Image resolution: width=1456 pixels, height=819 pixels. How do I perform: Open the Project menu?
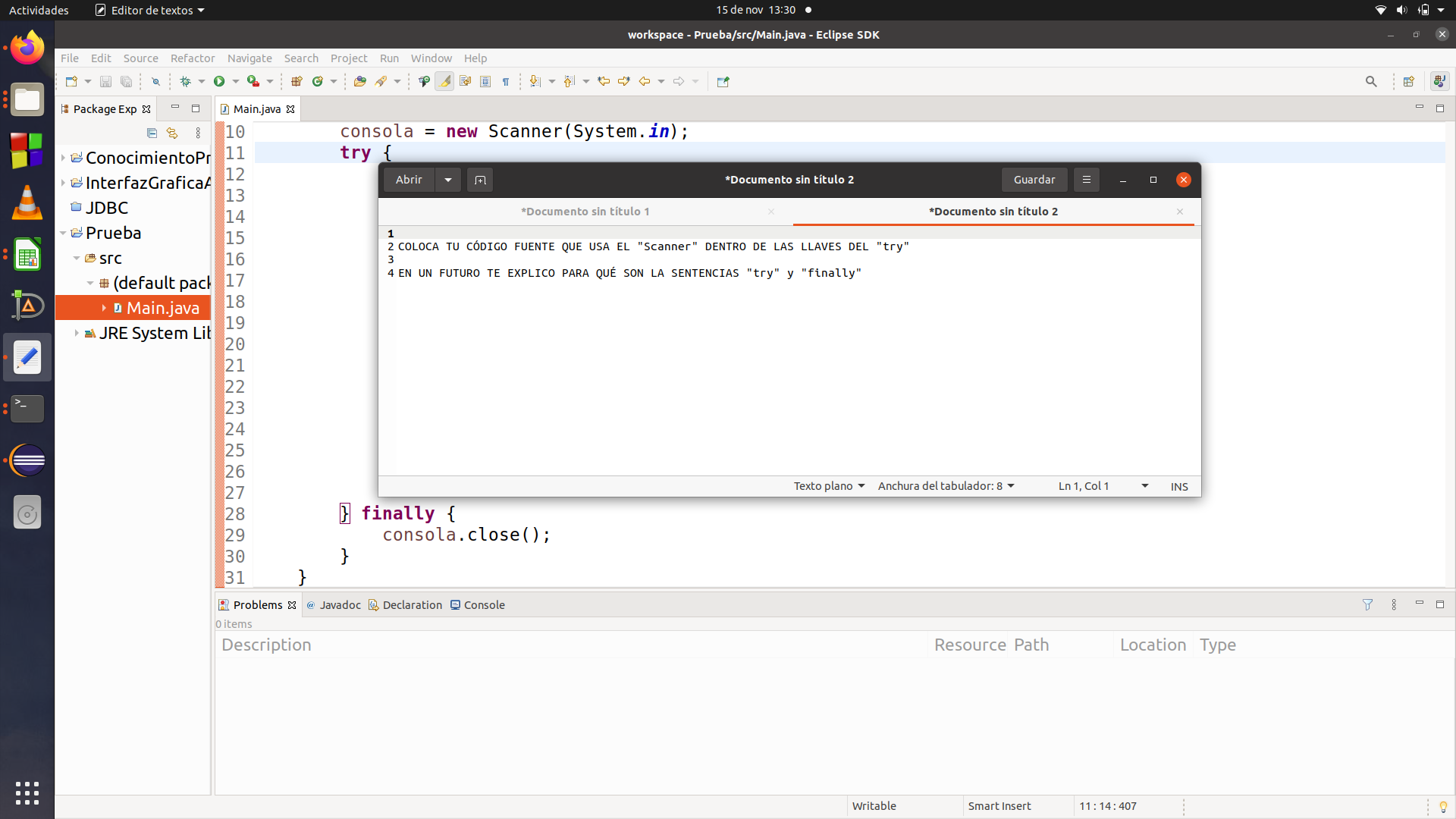[349, 58]
